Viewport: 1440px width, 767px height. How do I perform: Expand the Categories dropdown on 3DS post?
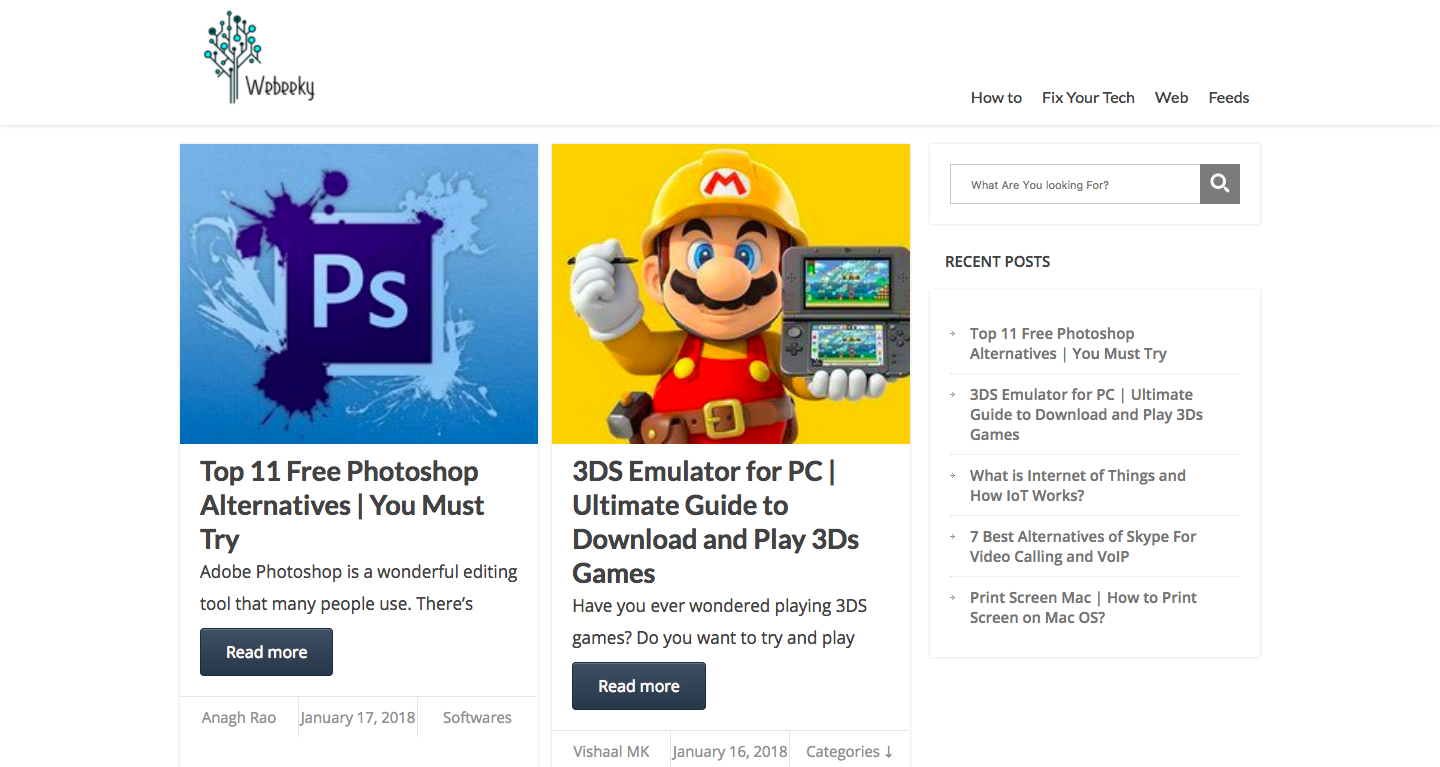point(849,752)
